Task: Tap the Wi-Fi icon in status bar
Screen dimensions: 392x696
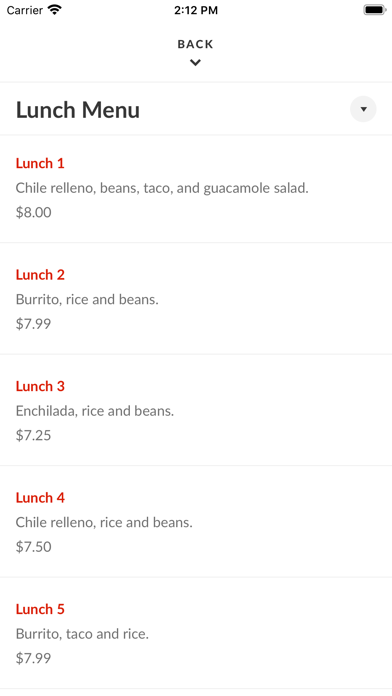Action: 55,10
